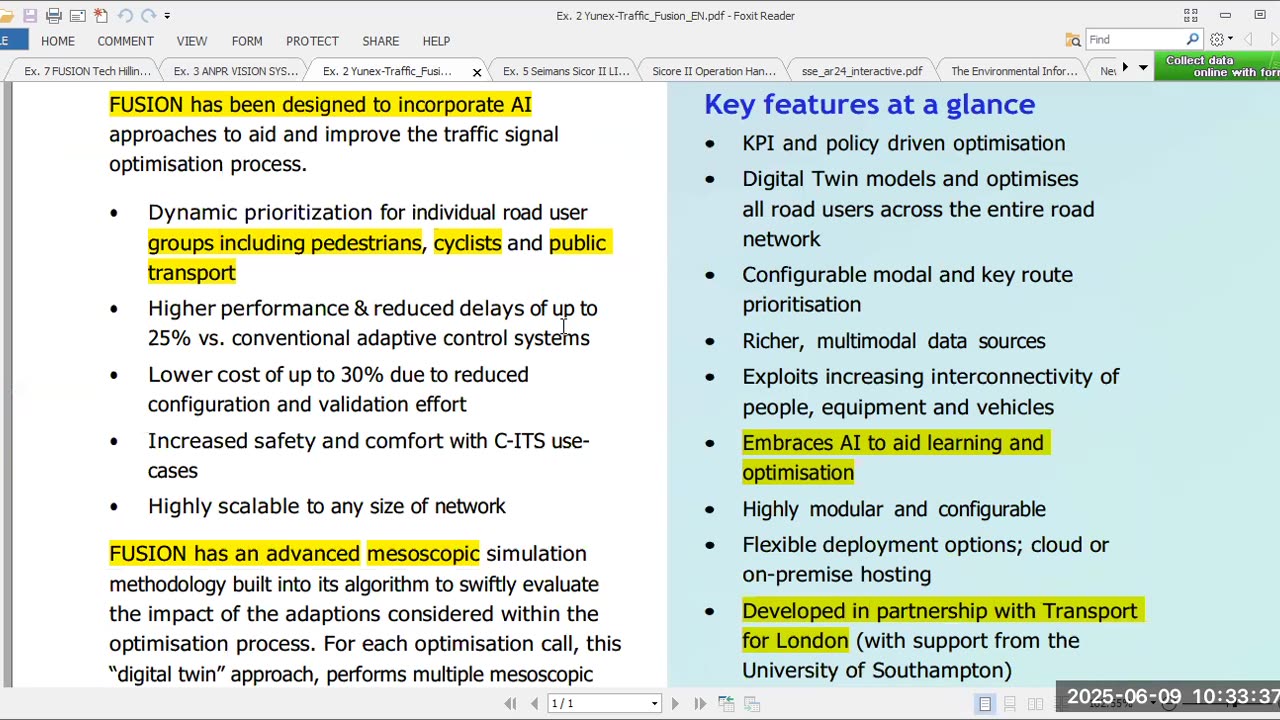Switch to Ex. 7 FUSION Tech Hillin document tab
Screen dimensions: 1280x720
(x=87, y=71)
